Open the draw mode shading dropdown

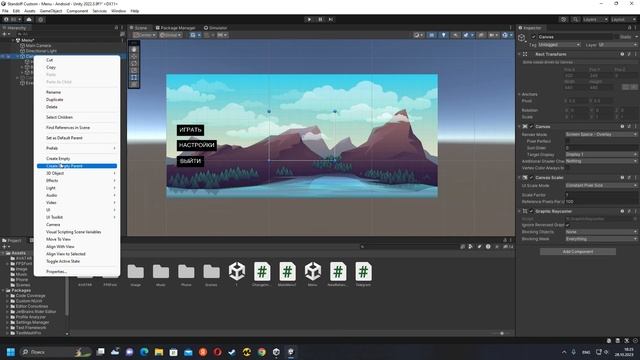click(418, 35)
